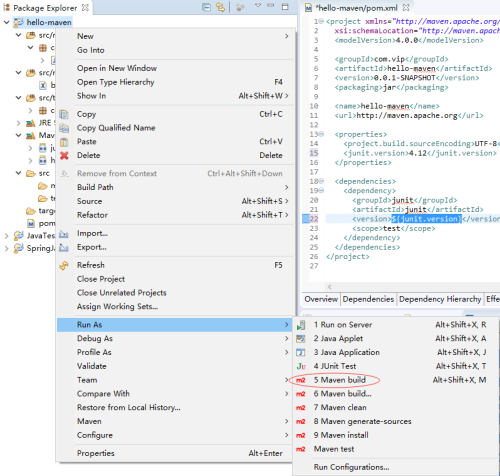
Task: Collapse the Maven Dependencies node
Action: point(19,135)
